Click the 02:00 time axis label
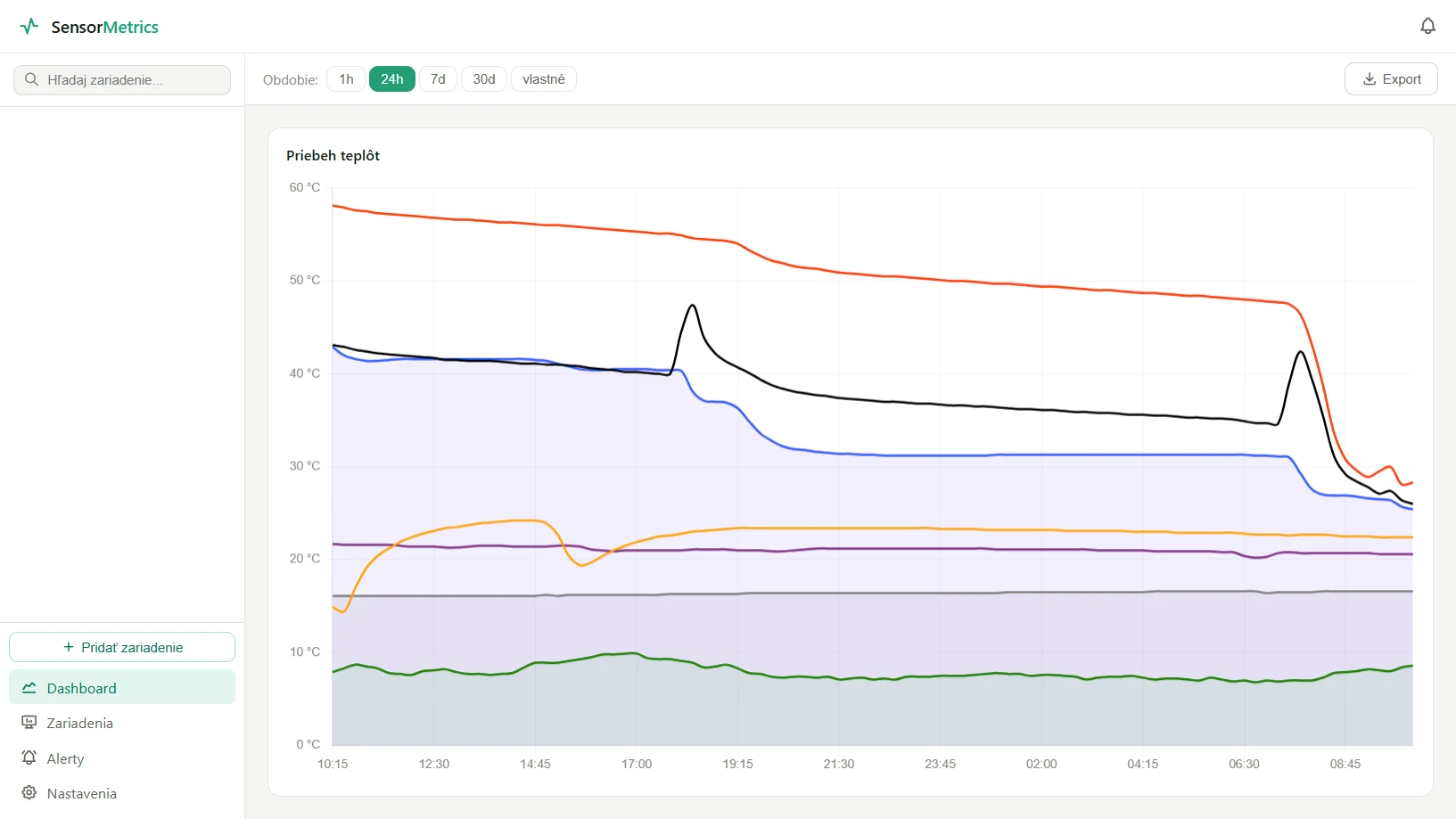1456x819 pixels. (x=1041, y=764)
